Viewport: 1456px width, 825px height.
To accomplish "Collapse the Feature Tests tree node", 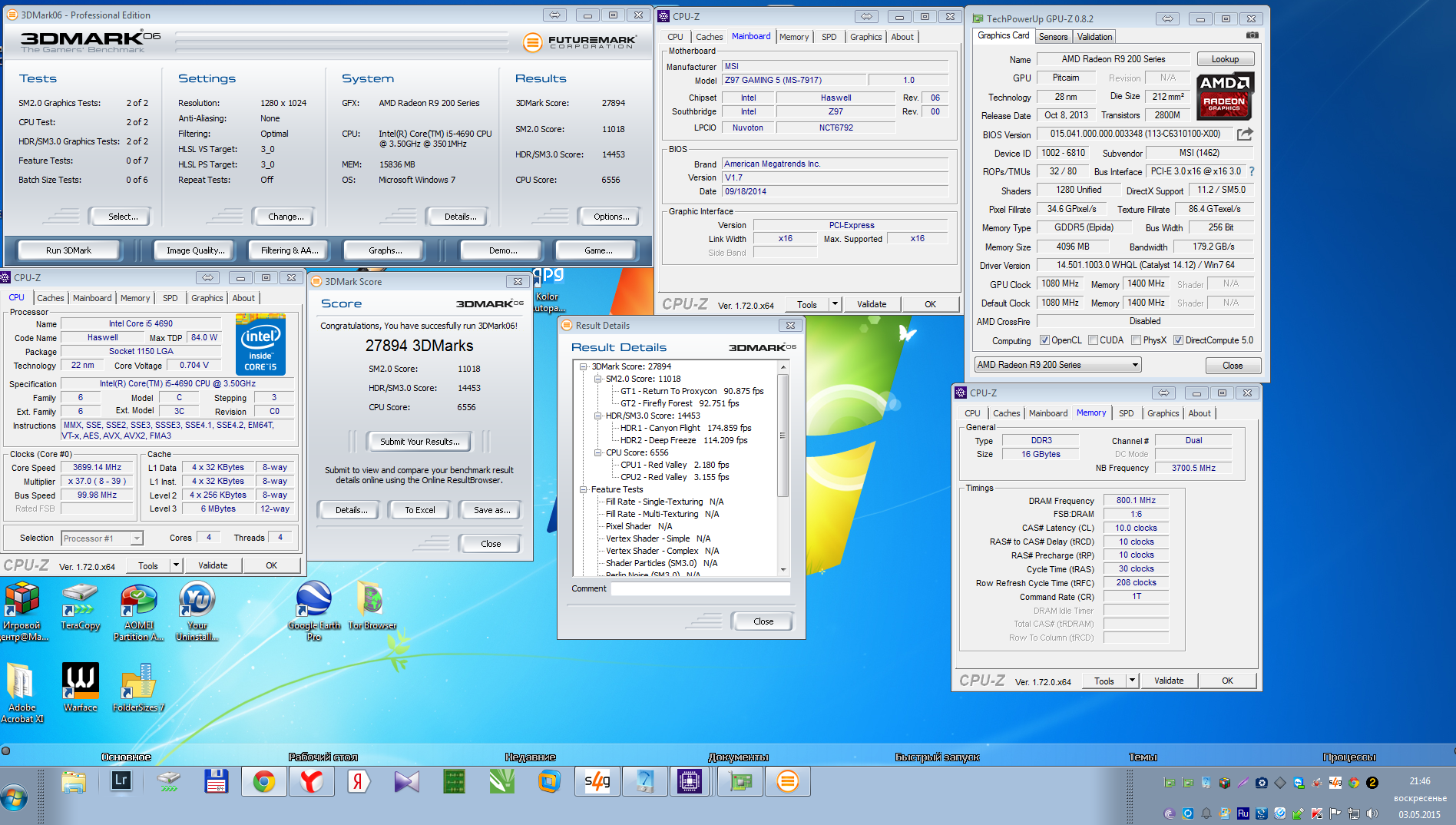I will 584,489.
